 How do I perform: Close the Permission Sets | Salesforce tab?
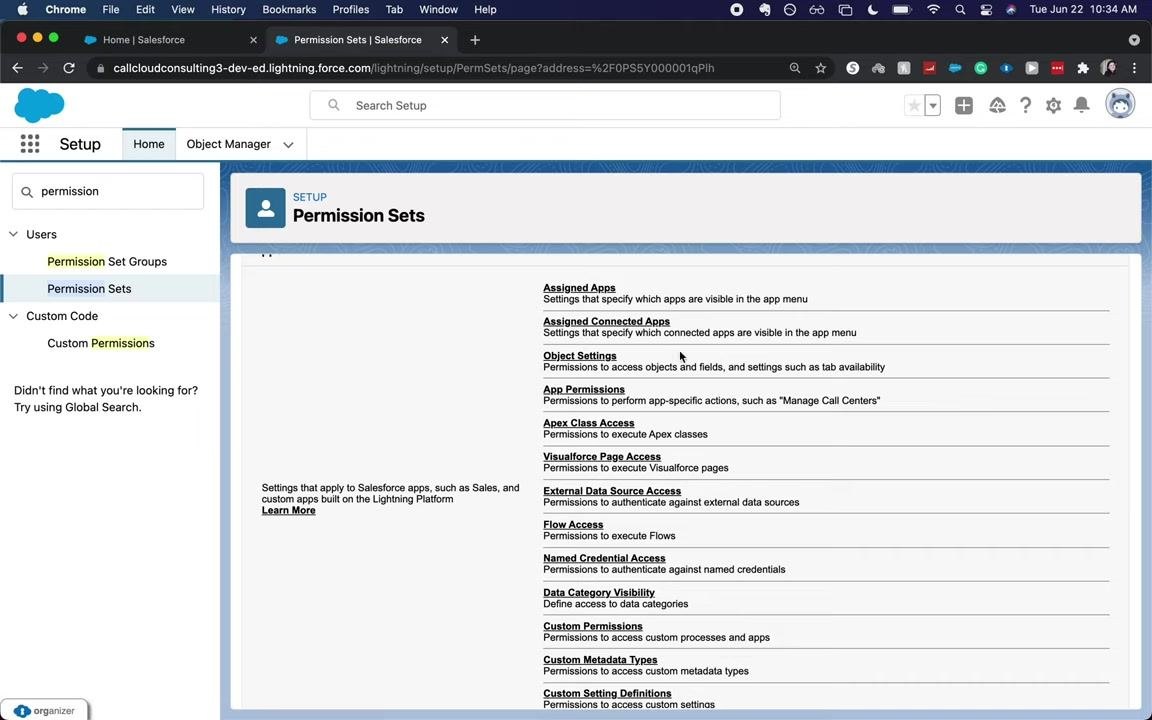coord(444,40)
